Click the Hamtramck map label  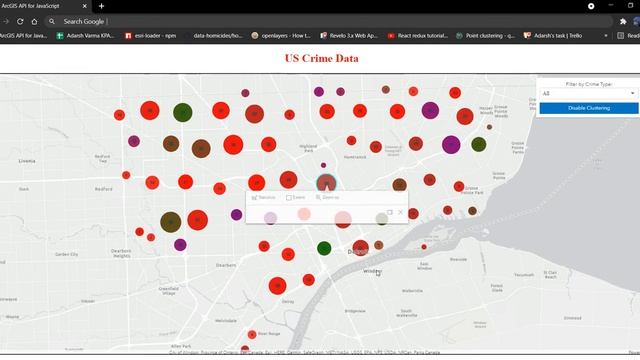[355, 157]
